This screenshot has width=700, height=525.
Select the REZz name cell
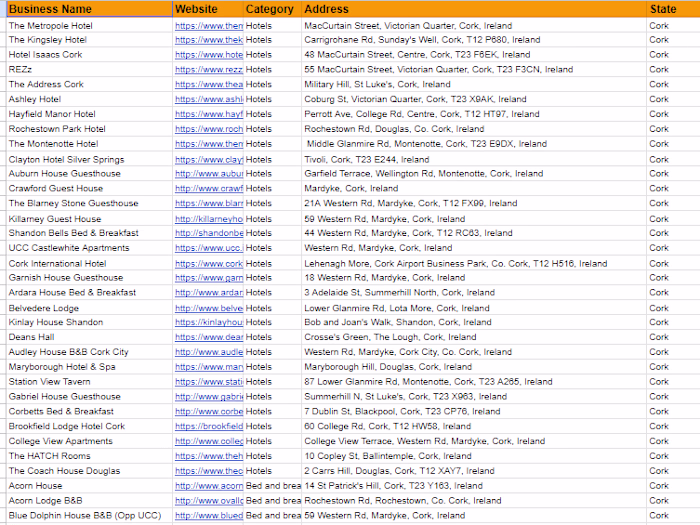point(89,70)
